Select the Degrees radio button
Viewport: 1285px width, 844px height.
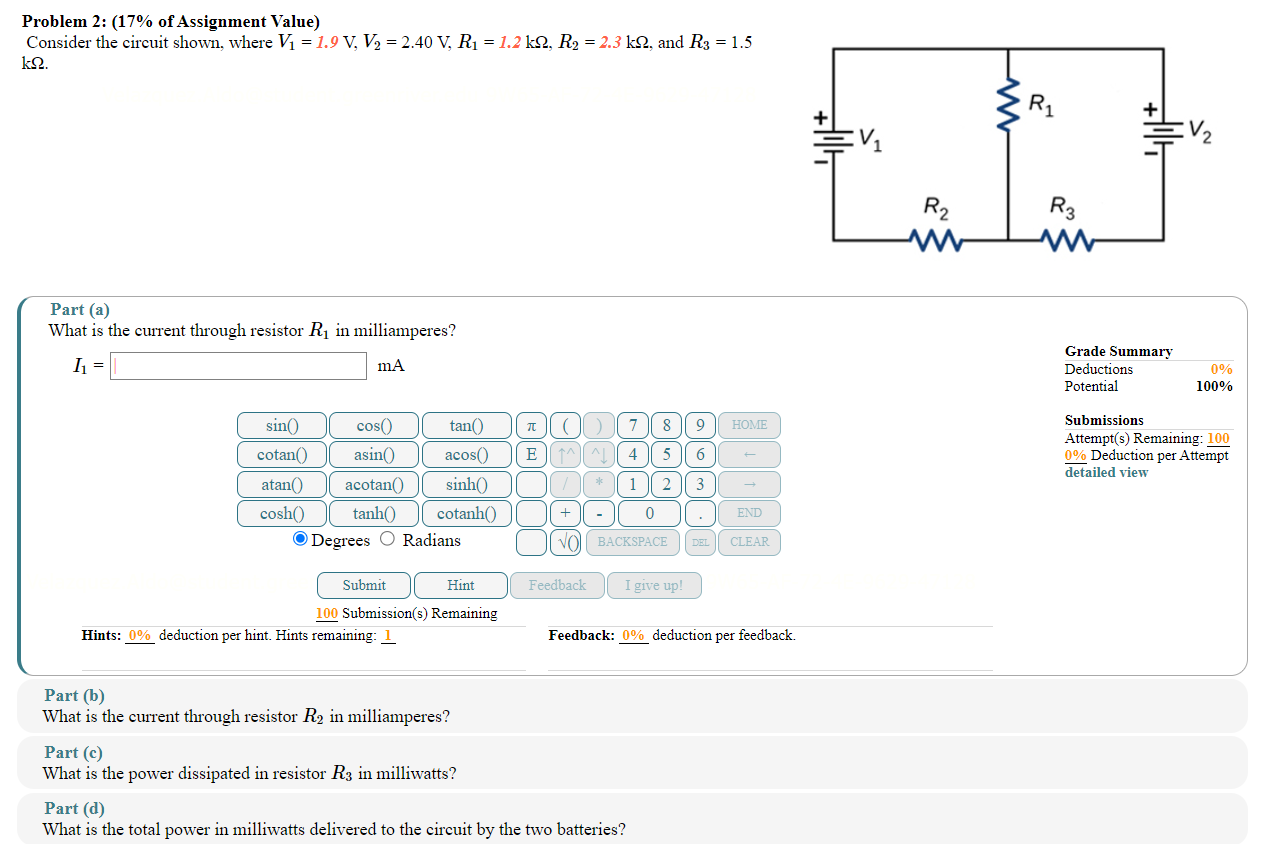[x=299, y=539]
